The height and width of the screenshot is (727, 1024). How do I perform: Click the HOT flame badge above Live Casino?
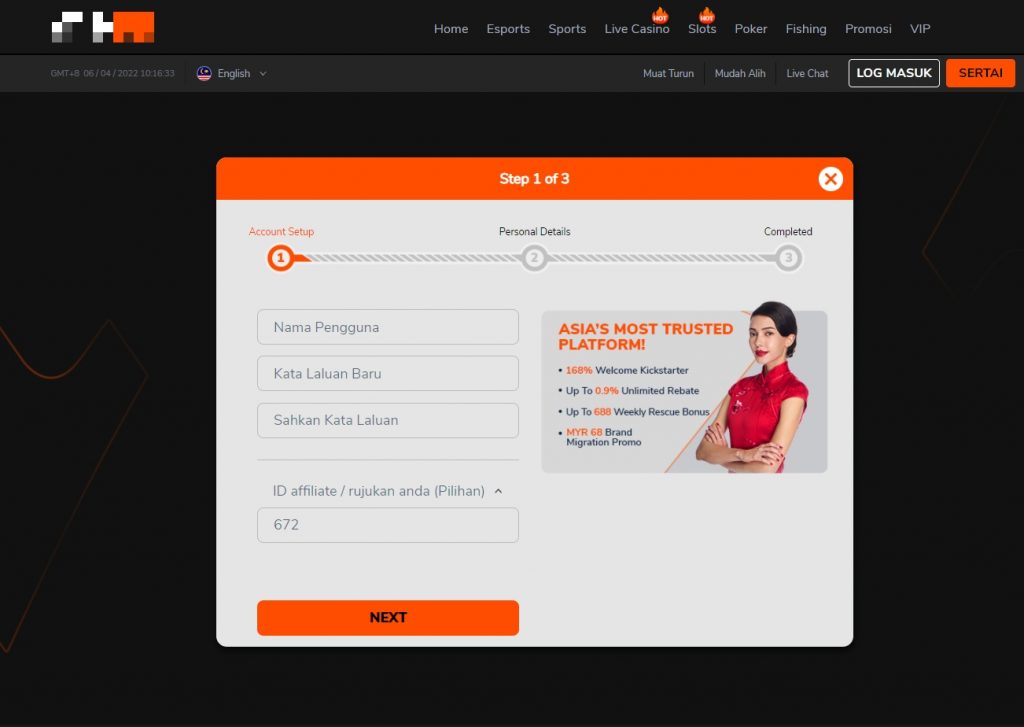[x=660, y=15]
